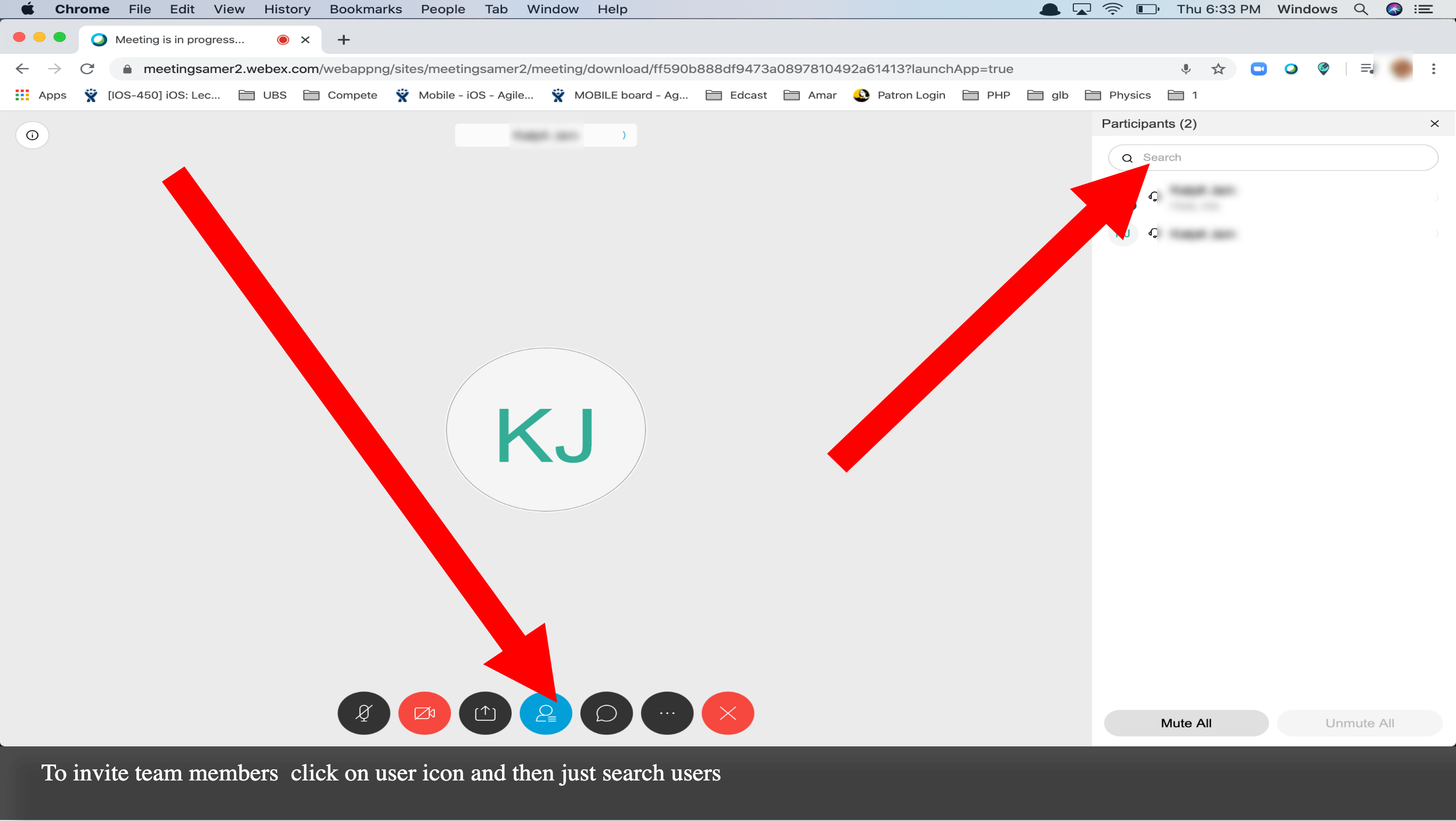Close the Participants panel
This screenshot has width=1456, height=821.
point(1434,124)
